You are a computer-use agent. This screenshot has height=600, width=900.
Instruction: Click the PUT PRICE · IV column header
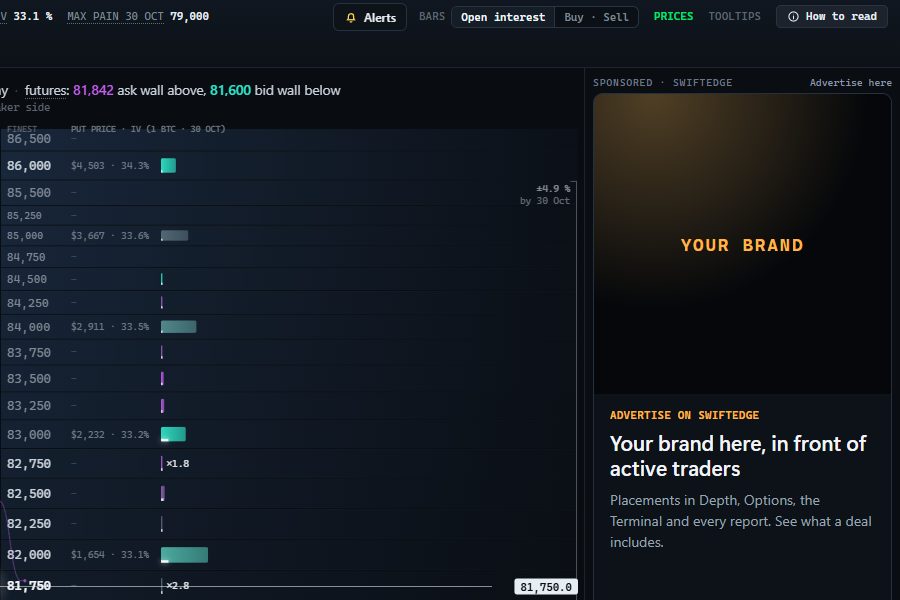148,129
